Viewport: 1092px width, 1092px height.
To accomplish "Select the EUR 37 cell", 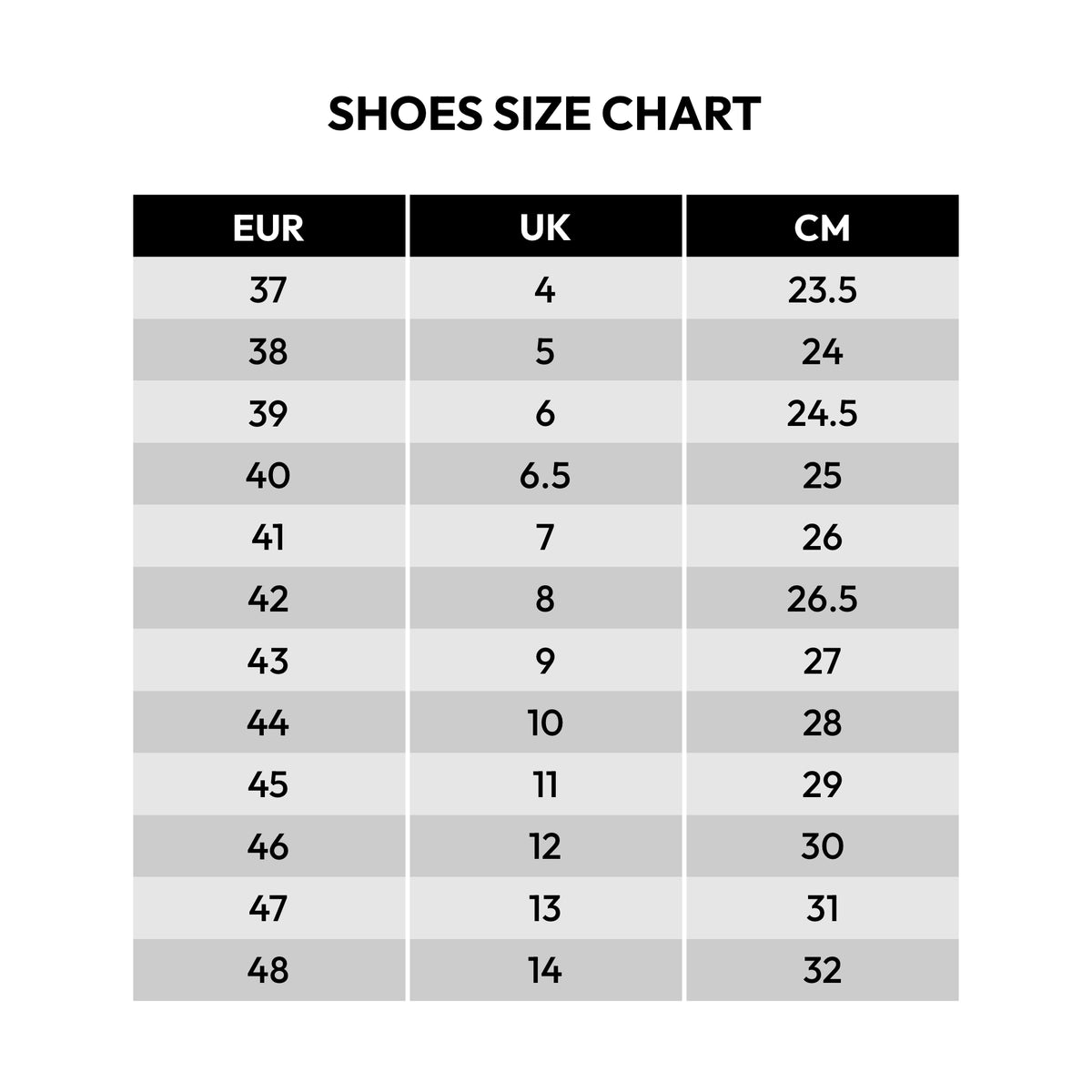I will (268, 290).
